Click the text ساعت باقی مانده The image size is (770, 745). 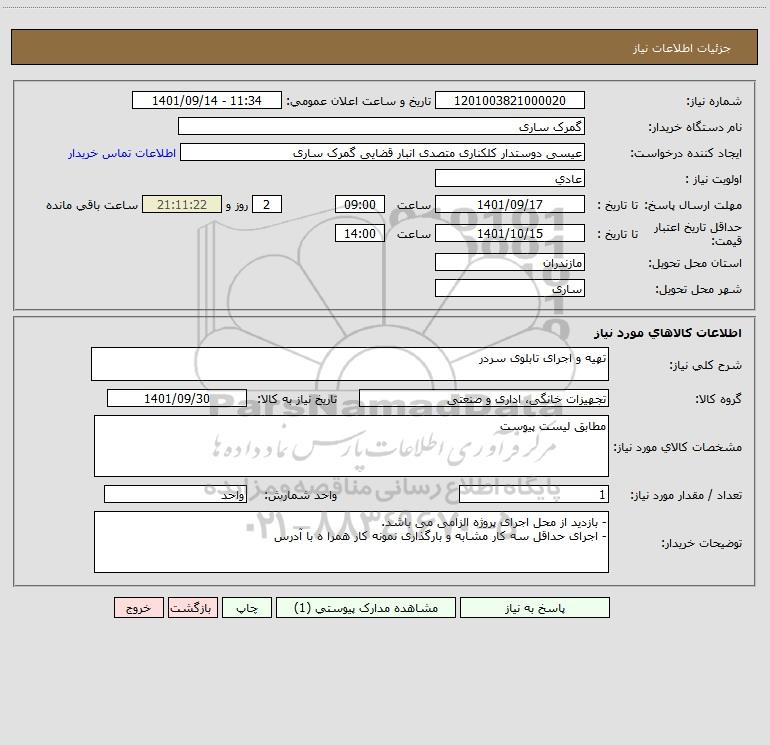(x=92, y=205)
